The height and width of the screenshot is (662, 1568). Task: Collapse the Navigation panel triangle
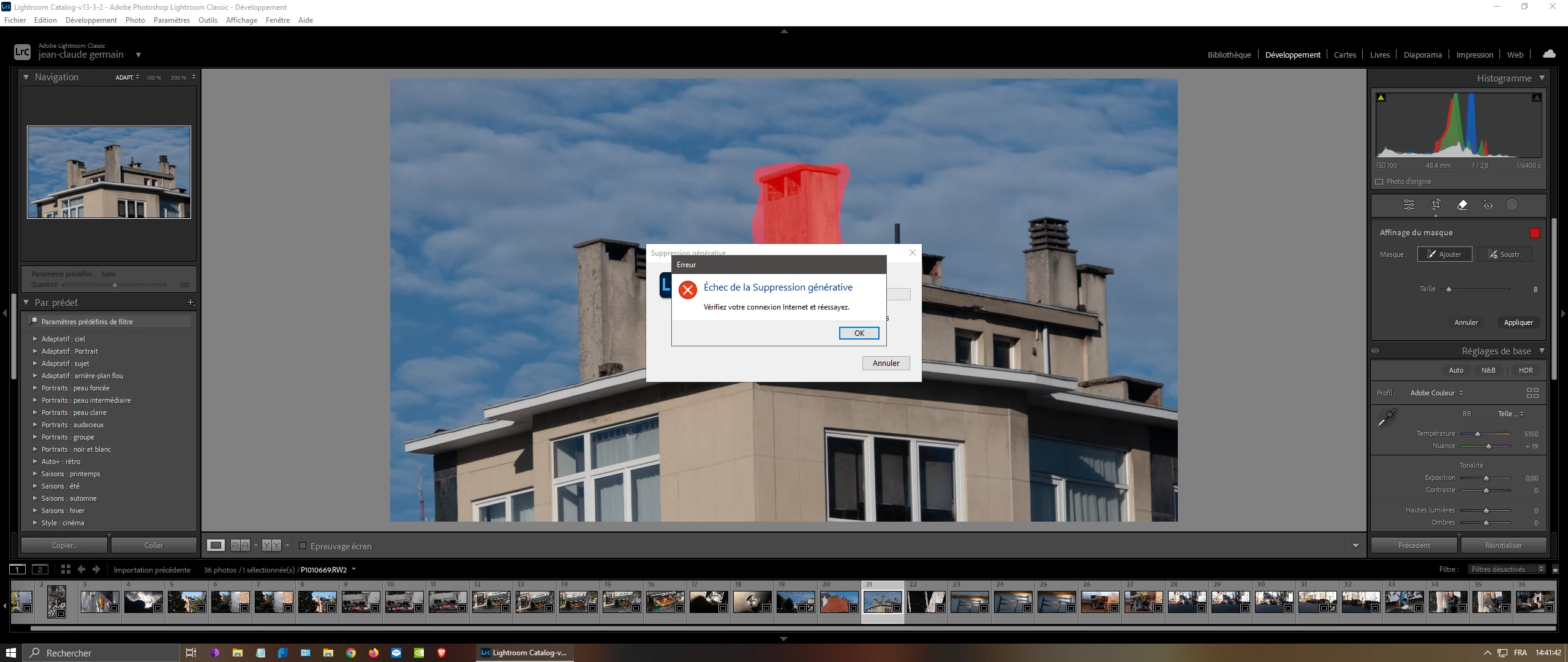click(x=26, y=77)
